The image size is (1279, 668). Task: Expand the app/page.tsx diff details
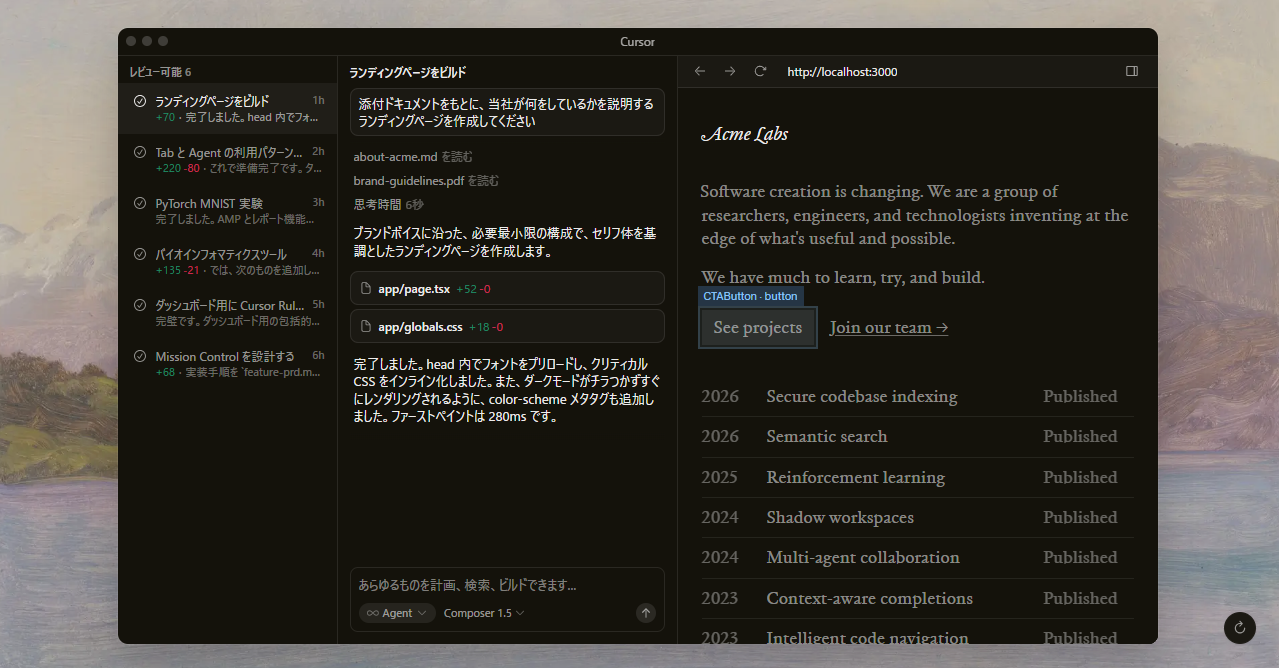click(506, 288)
